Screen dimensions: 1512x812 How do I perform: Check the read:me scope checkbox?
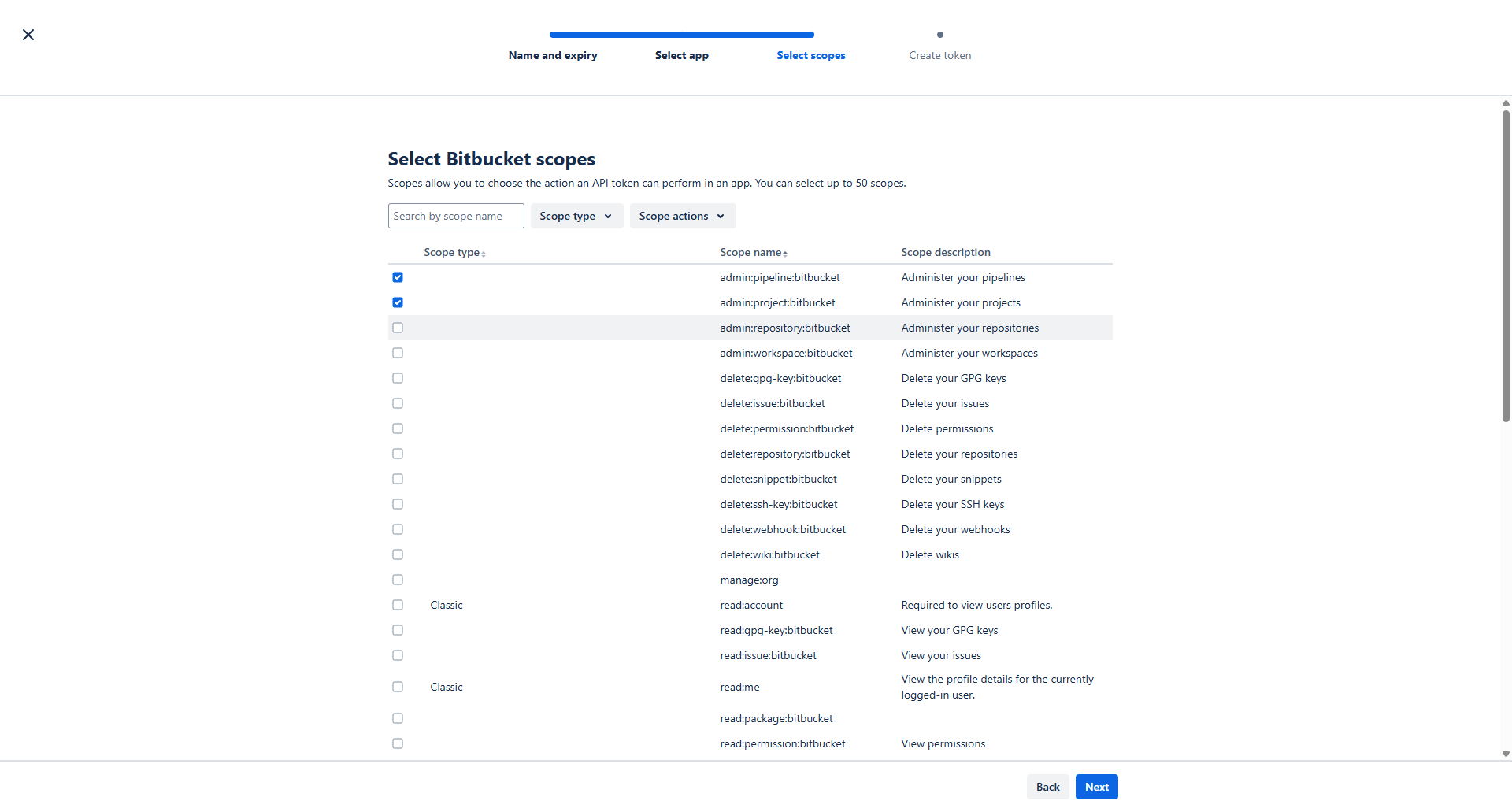tap(398, 687)
